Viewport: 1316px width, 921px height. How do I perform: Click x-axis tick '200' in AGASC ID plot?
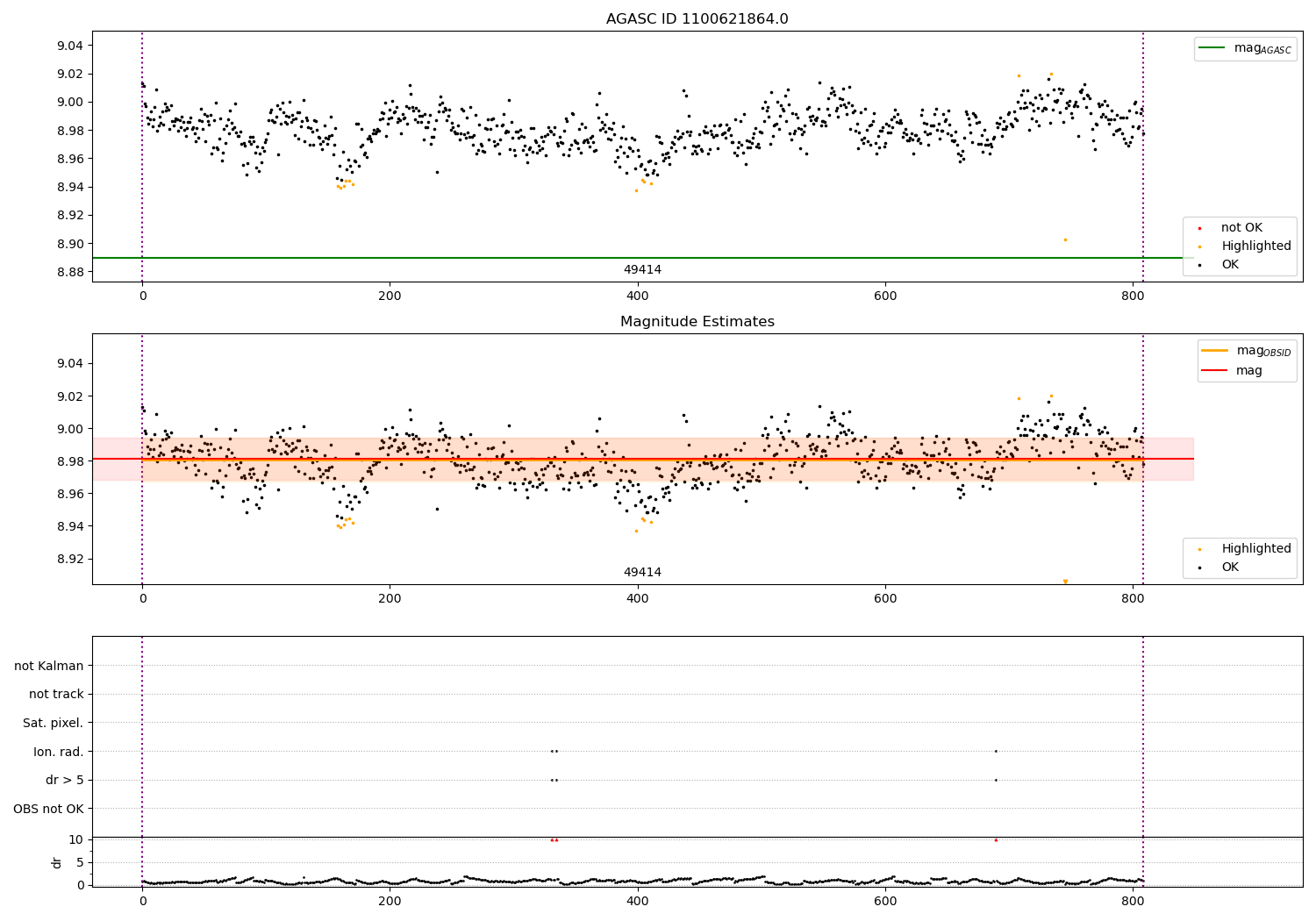tap(390, 296)
